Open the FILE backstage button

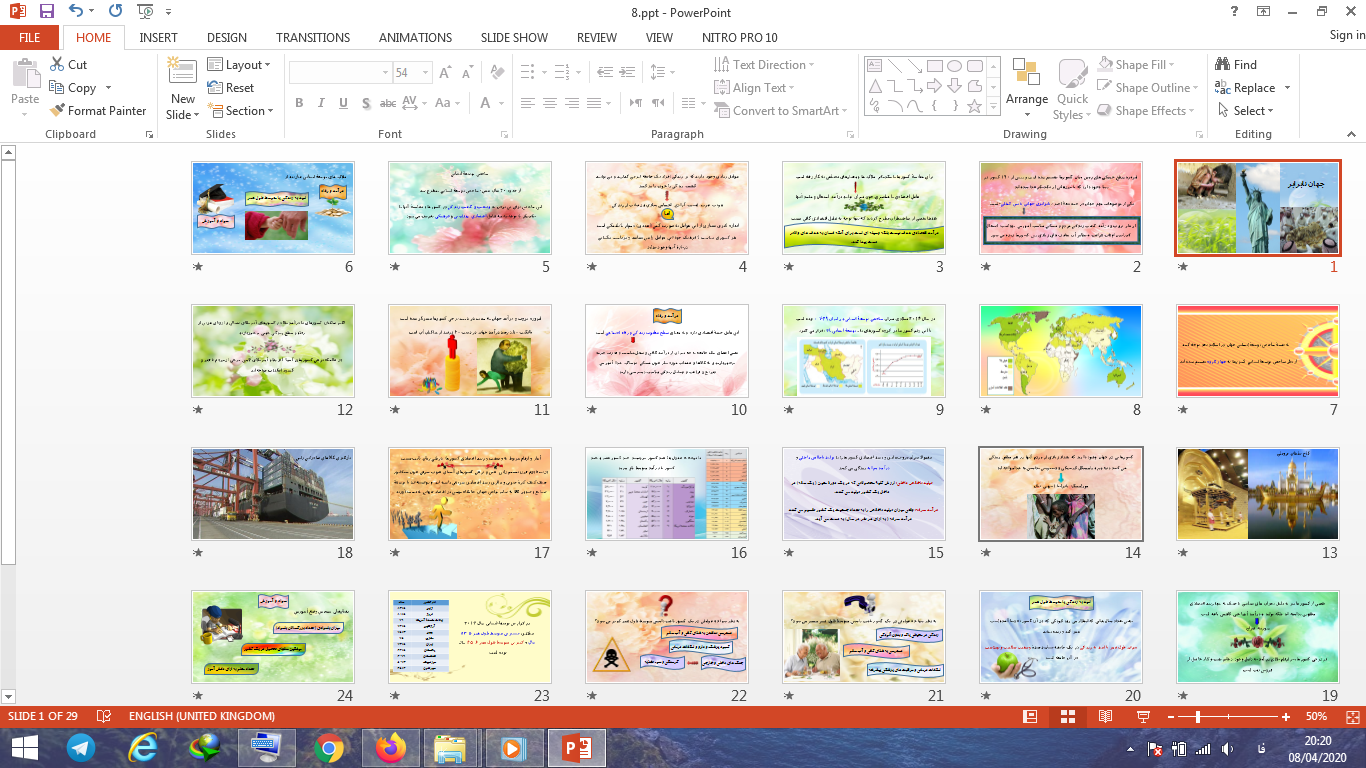click(x=30, y=37)
